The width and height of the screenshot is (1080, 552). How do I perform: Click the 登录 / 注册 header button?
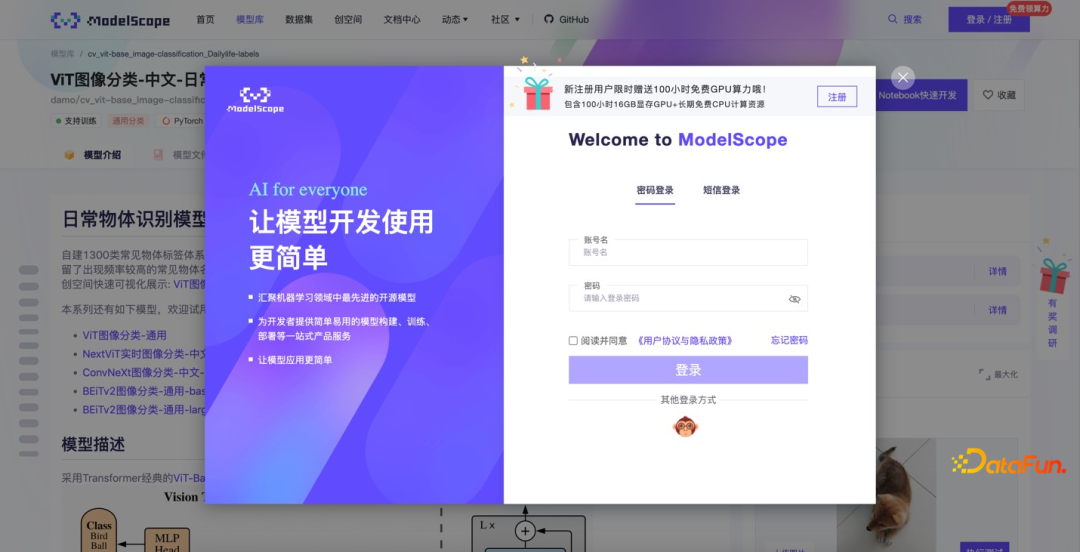[x=989, y=20]
